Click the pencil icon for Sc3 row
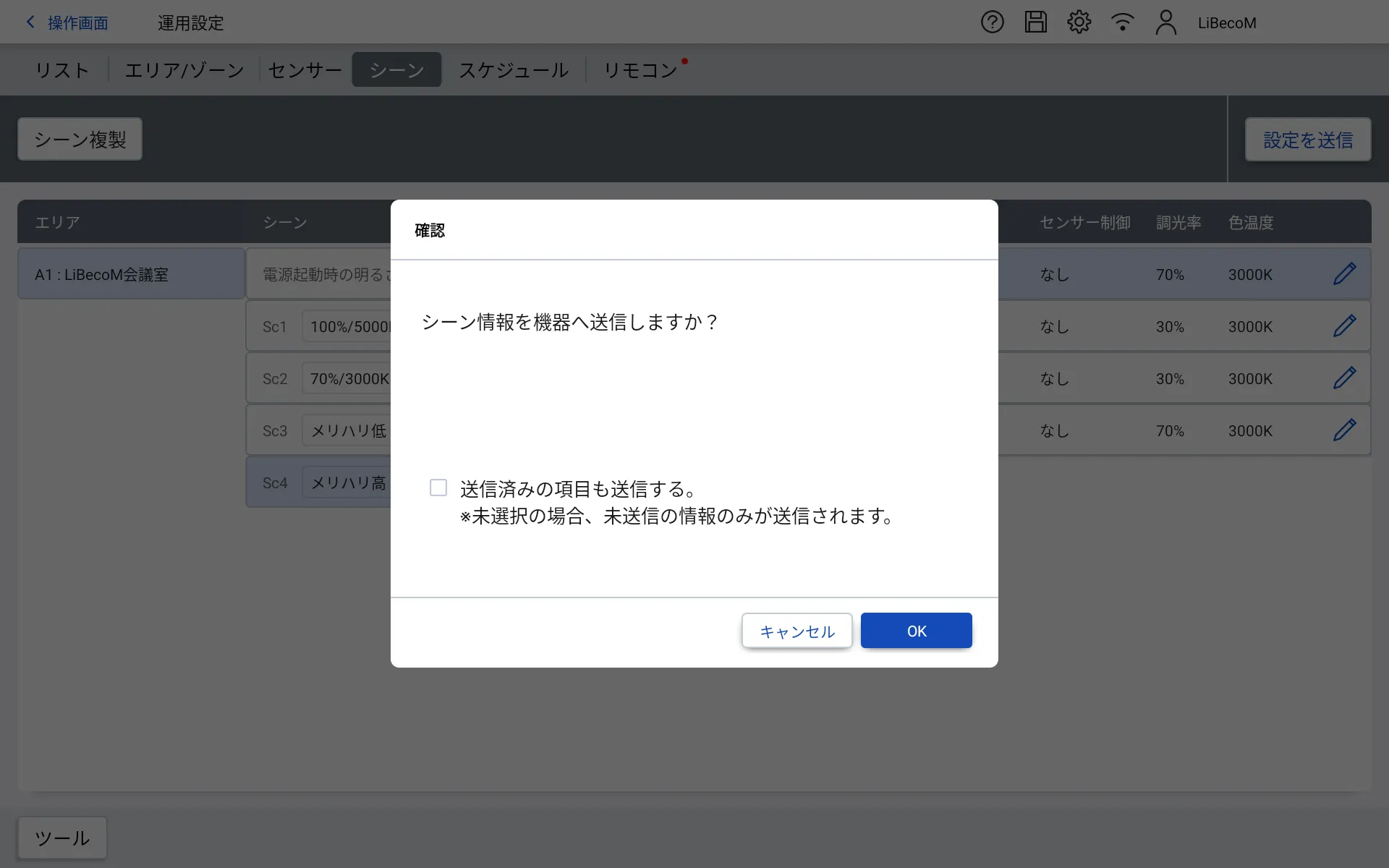Image resolution: width=1389 pixels, height=868 pixels. tap(1344, 430)
